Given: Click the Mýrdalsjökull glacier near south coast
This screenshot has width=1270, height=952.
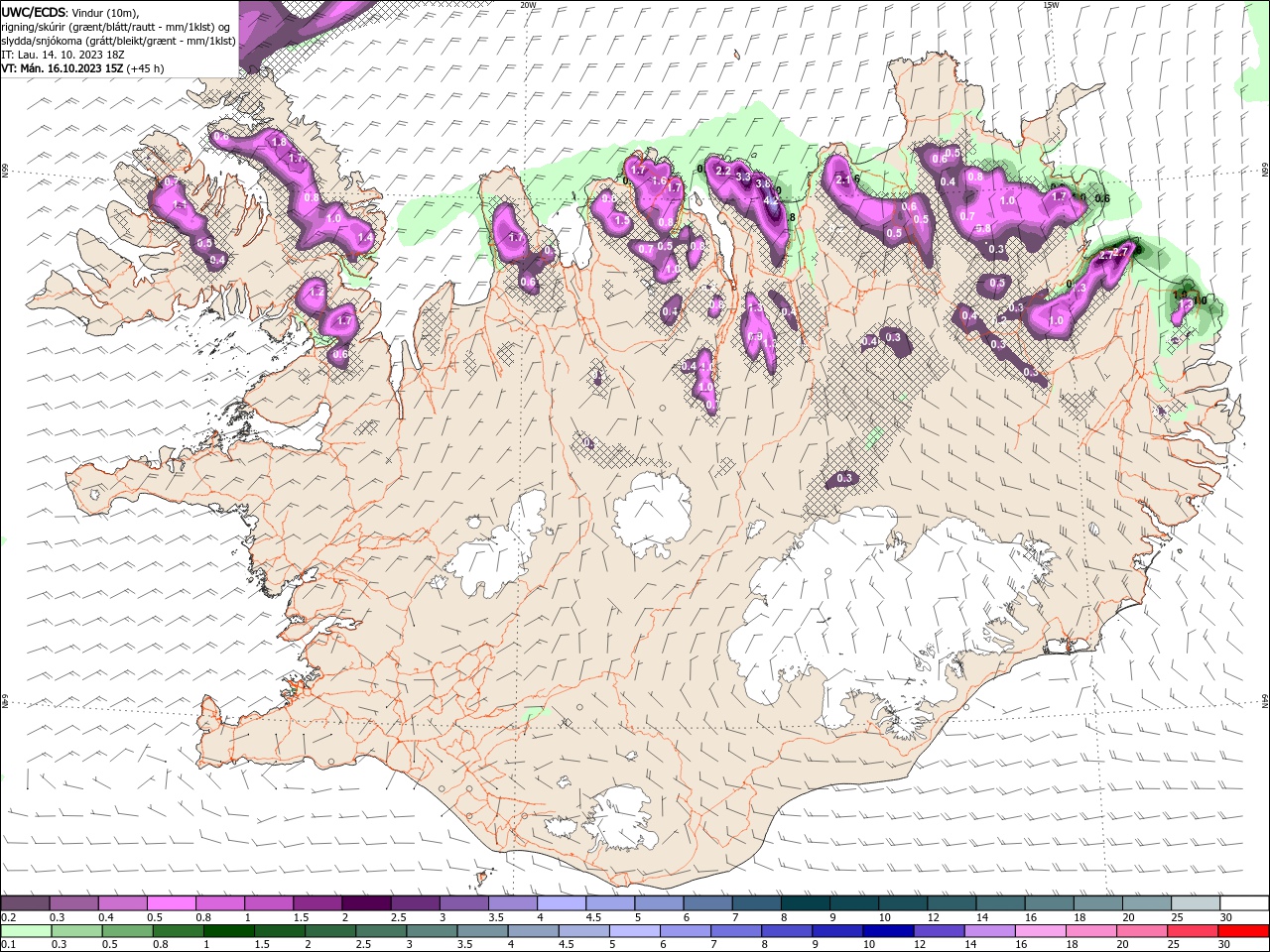Looking at the screenshot, I should tap(620, 820).
